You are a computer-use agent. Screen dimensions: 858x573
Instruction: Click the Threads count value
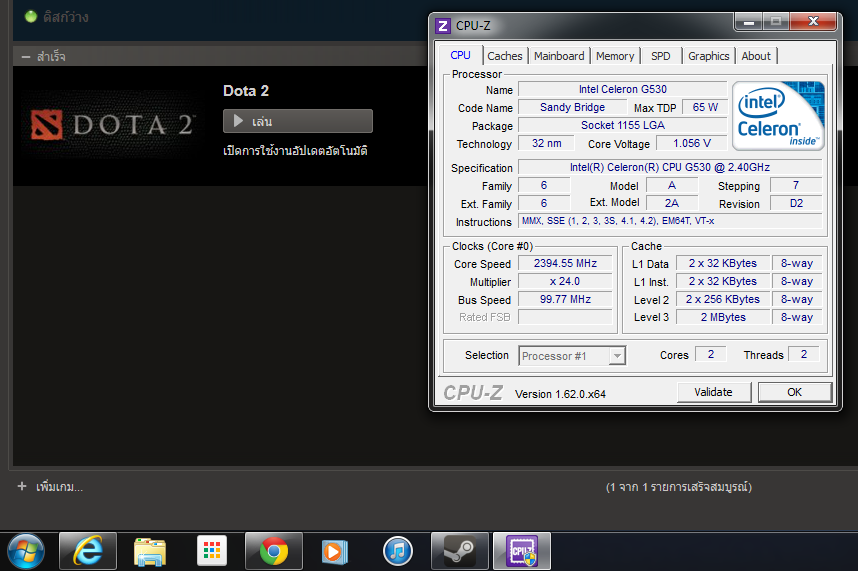coord(803,354)
